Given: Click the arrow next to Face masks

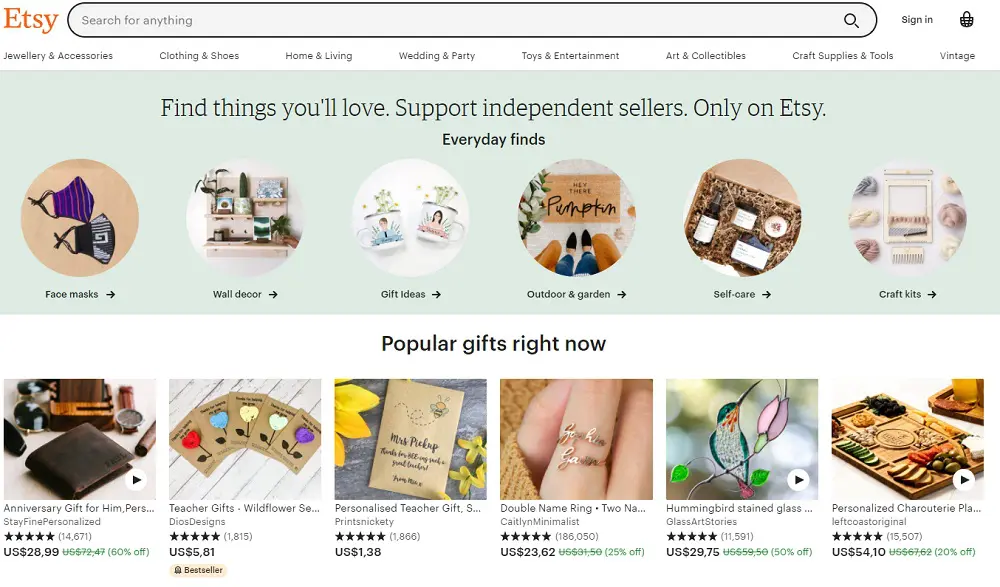Looking at the screenshot, I should pyautogui.click(x=112, y=294).
